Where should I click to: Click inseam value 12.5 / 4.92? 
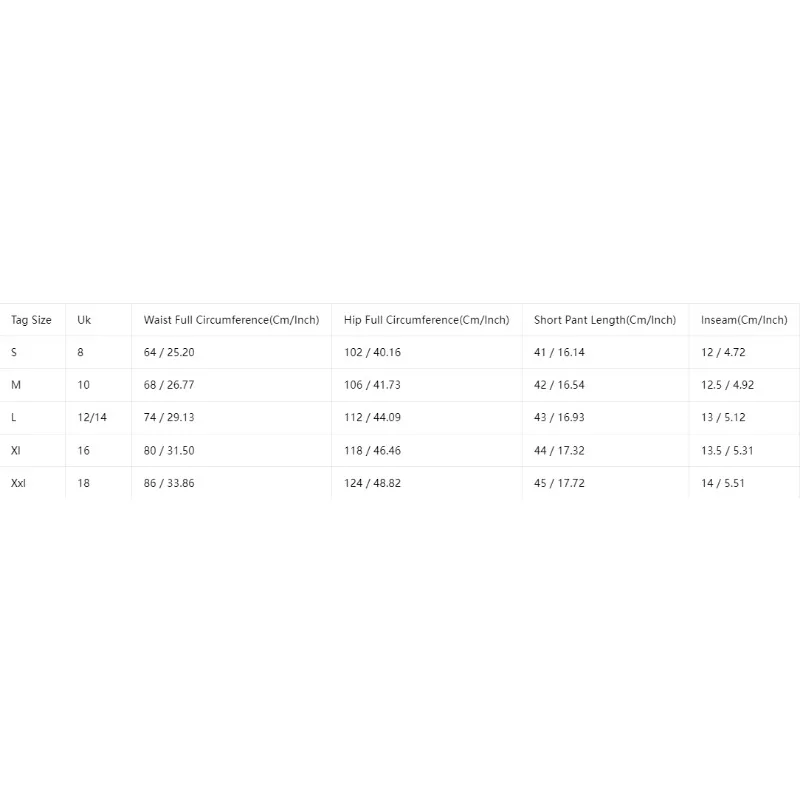click(727, 385)
